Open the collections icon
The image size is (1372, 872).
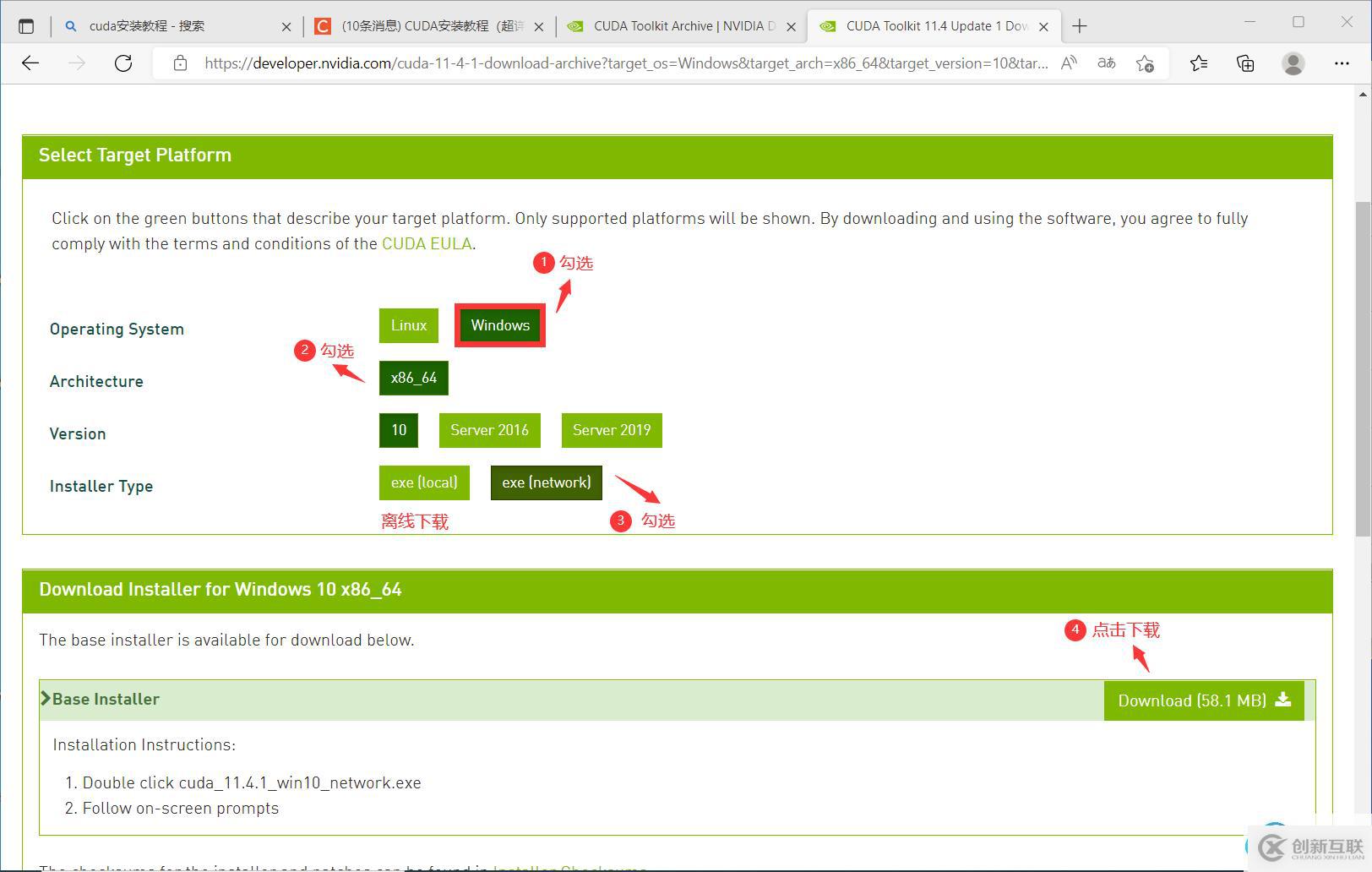[1245, 63]
